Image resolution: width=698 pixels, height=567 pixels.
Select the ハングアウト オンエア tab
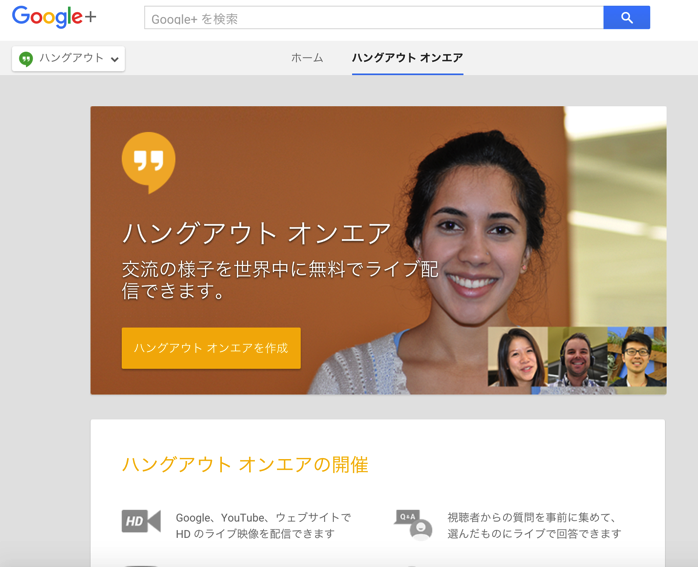click(x=407, y=58)
